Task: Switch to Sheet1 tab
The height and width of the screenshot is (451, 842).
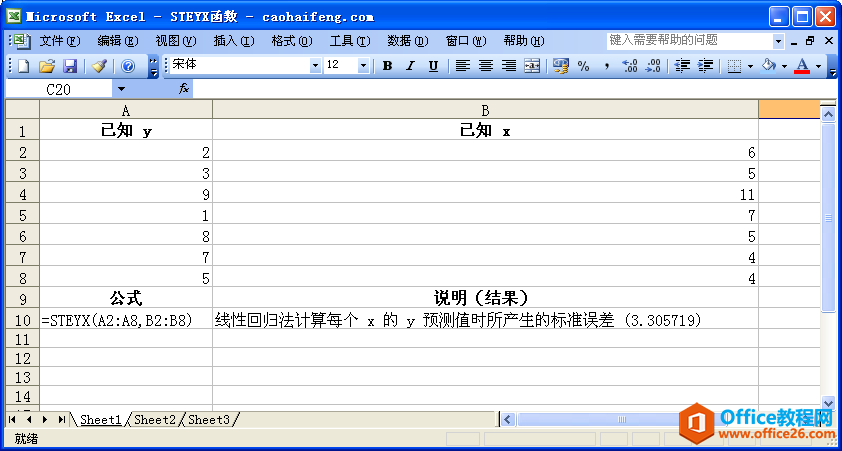Action: click(x=101, y=420)
